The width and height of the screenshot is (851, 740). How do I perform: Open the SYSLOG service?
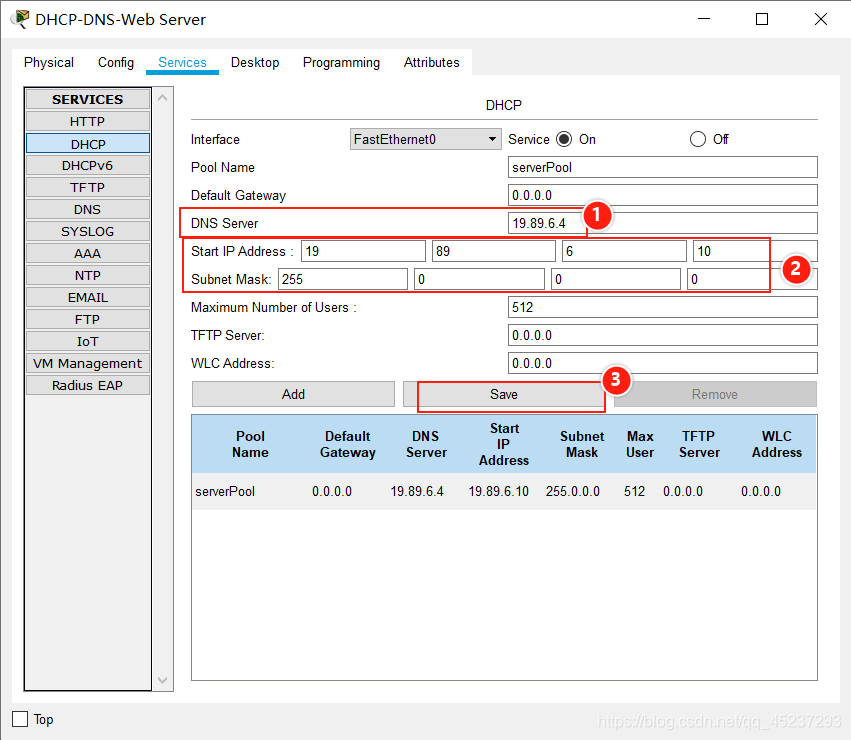(x=88, y=231)
